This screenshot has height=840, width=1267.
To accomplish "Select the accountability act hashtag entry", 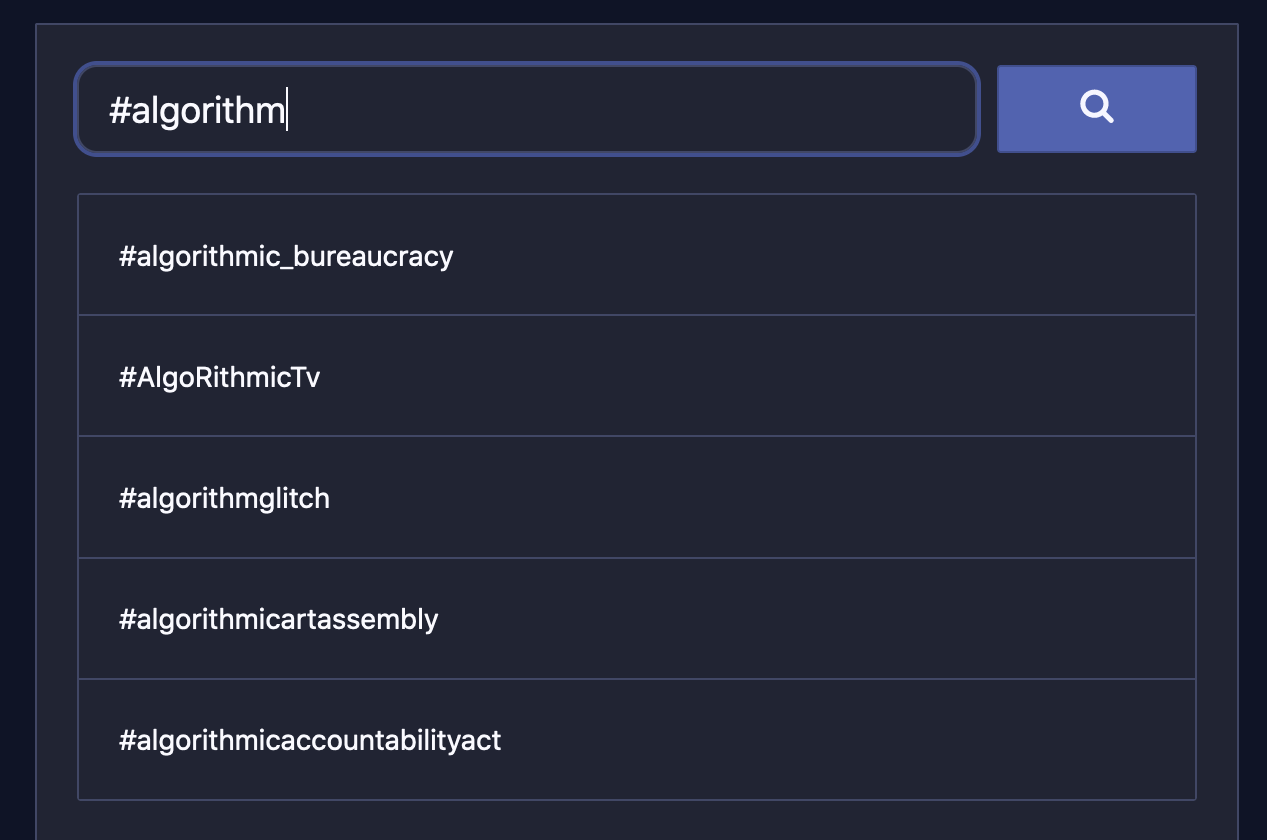I will 637,739.
